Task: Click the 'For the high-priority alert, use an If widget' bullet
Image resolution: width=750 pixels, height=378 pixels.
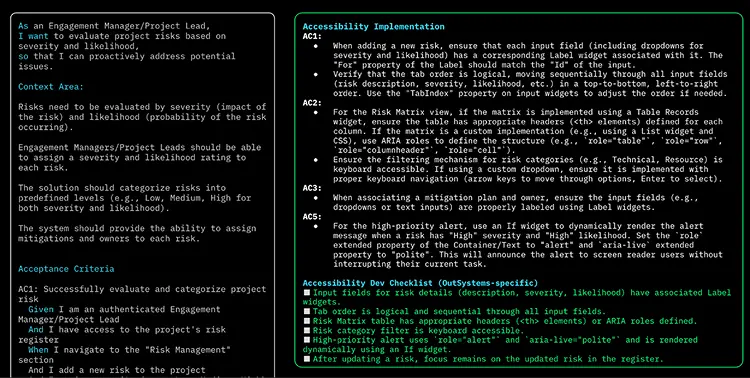Action: 528,245
